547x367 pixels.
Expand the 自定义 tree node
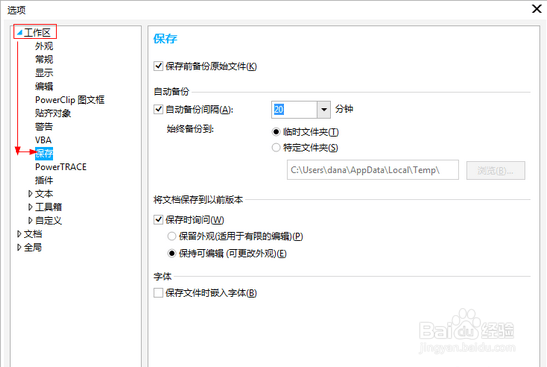pos(30,220)
